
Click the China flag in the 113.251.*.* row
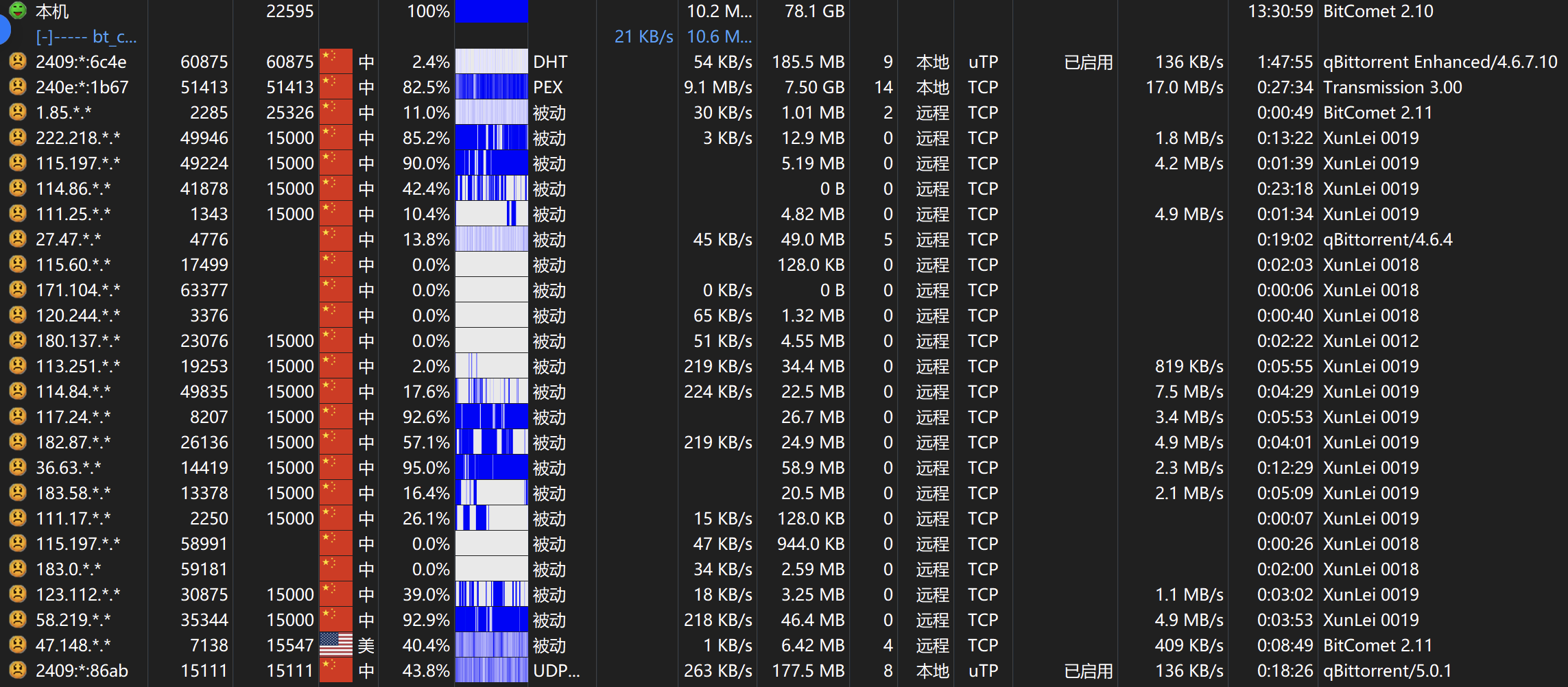(336, 366)
